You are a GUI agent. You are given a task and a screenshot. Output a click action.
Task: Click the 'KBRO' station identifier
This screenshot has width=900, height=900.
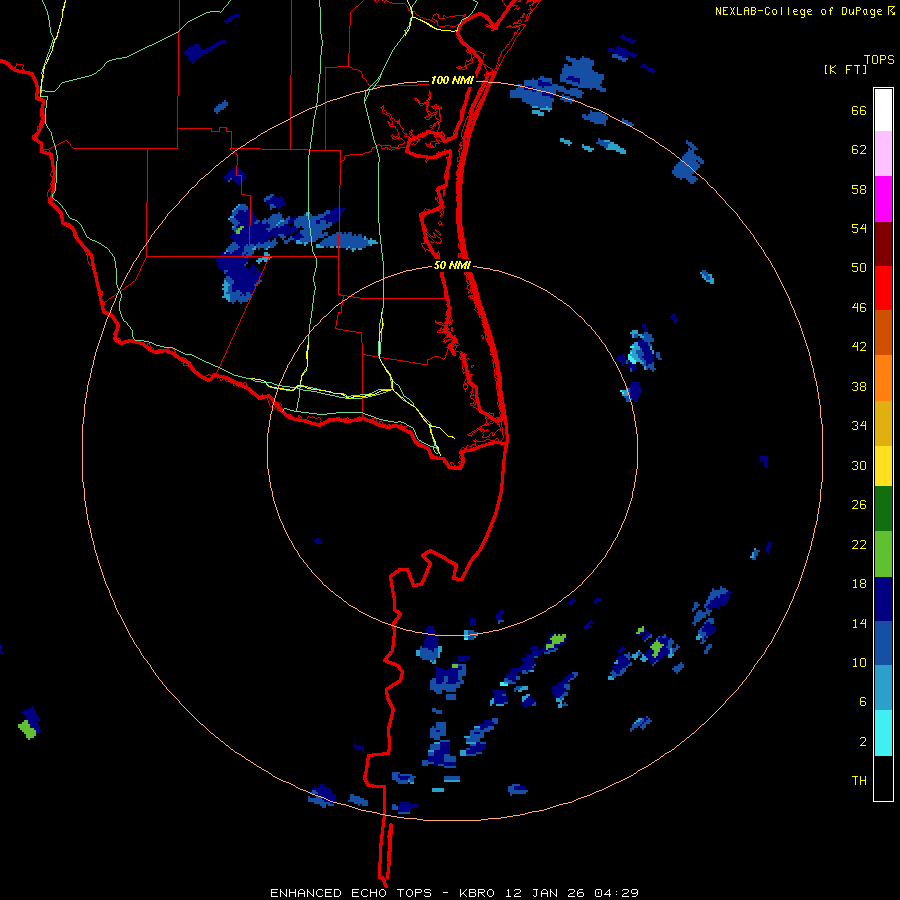[x=479, y=893]
